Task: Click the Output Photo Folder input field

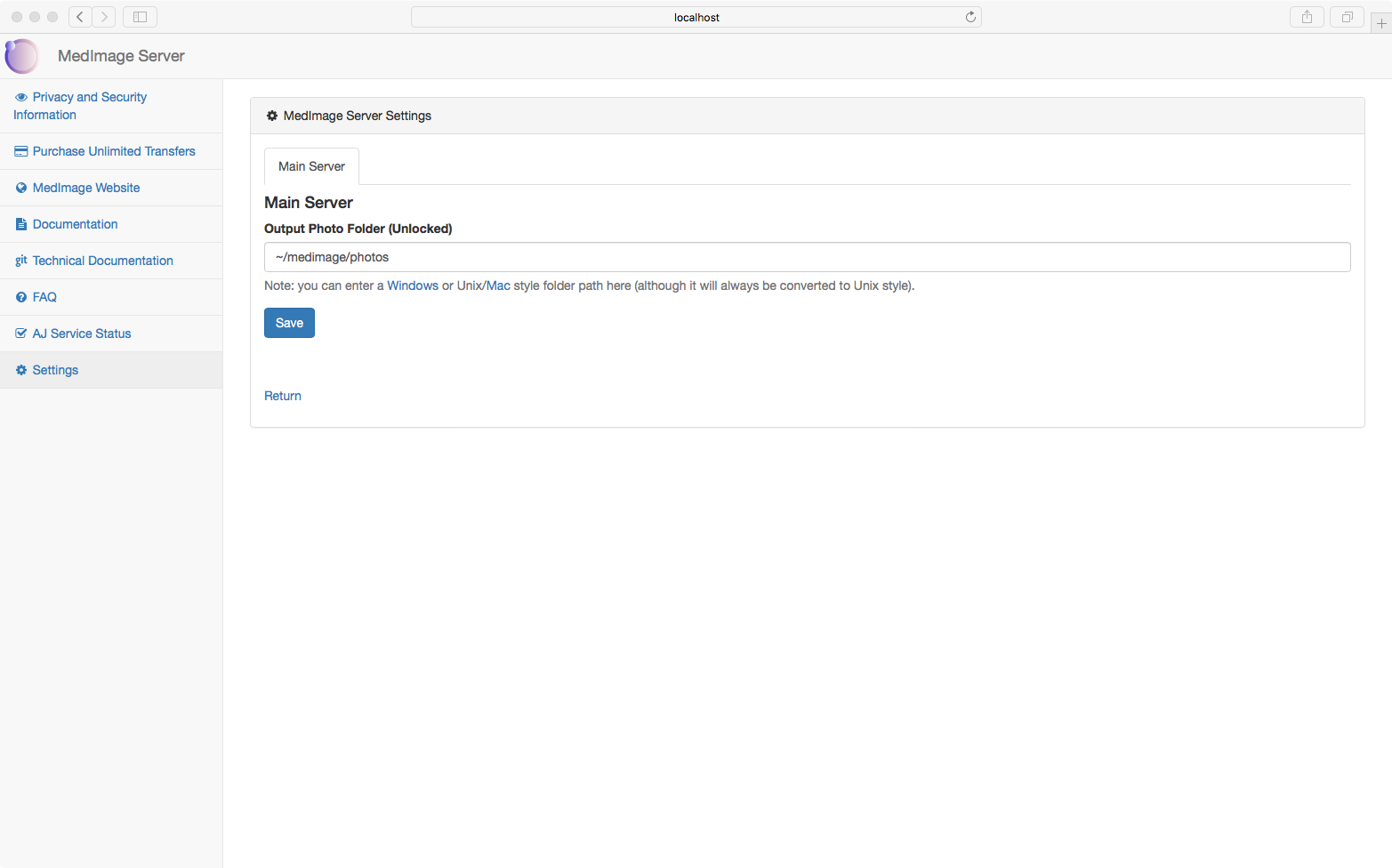Action: coord(807,257)
